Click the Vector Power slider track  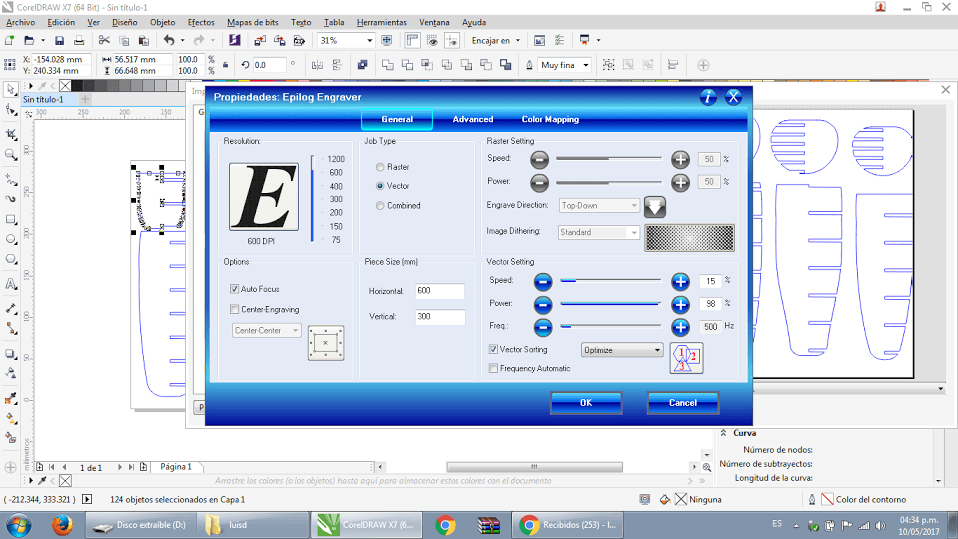tap(610, 304)
